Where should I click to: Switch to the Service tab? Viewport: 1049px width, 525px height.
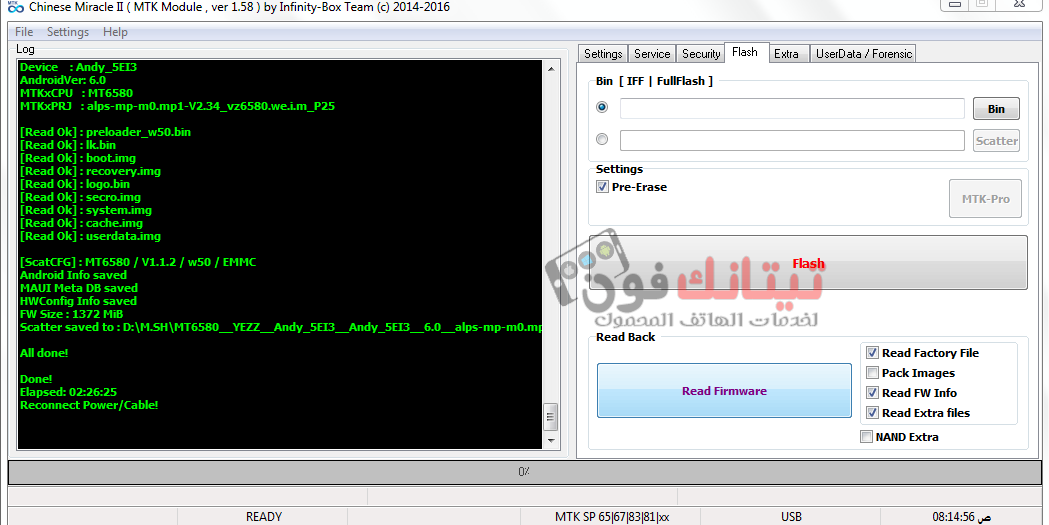[x=652, y=54]
